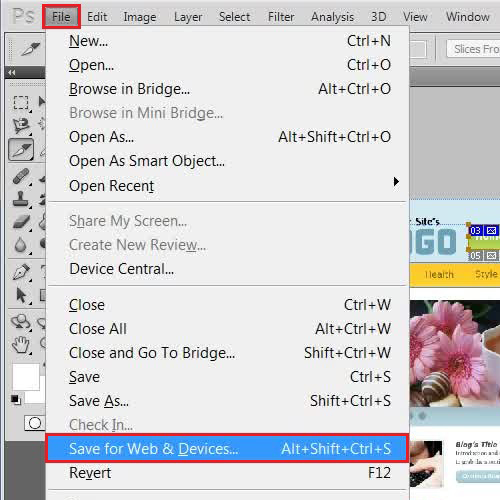Select the Clone Stamp tool
Image resolution: width=500 pixels, height=500 pixels.
pos(21,199)
